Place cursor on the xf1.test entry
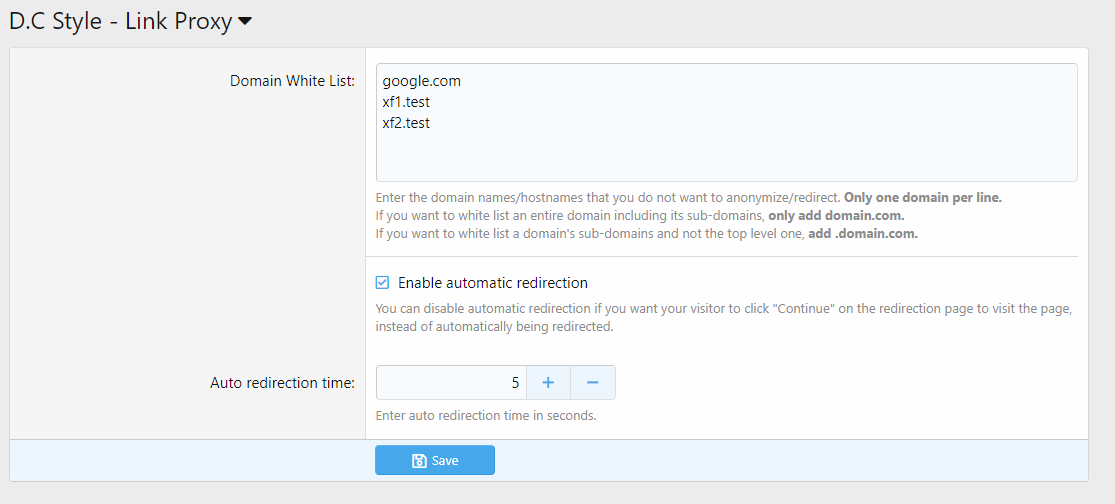This screenshot has height=504, width=1115. pos(406,102)
